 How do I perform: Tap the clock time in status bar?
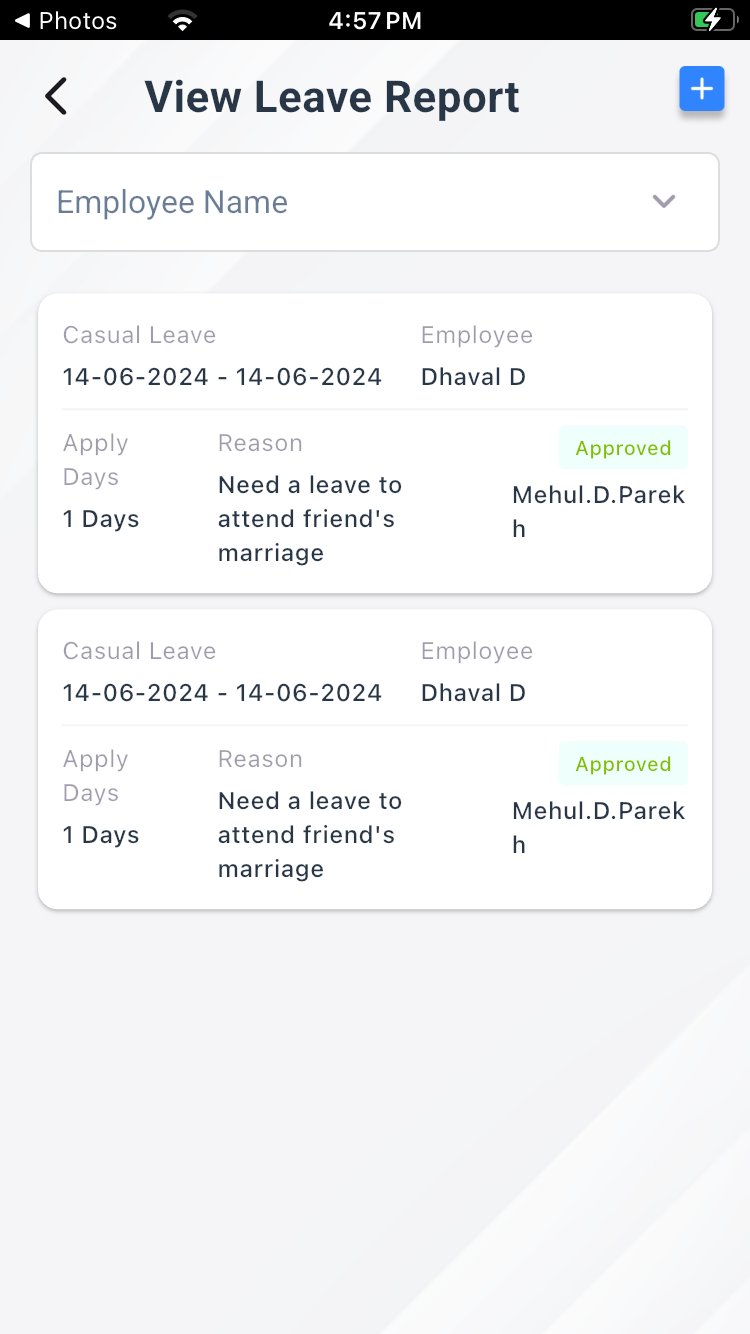point(375,20)
